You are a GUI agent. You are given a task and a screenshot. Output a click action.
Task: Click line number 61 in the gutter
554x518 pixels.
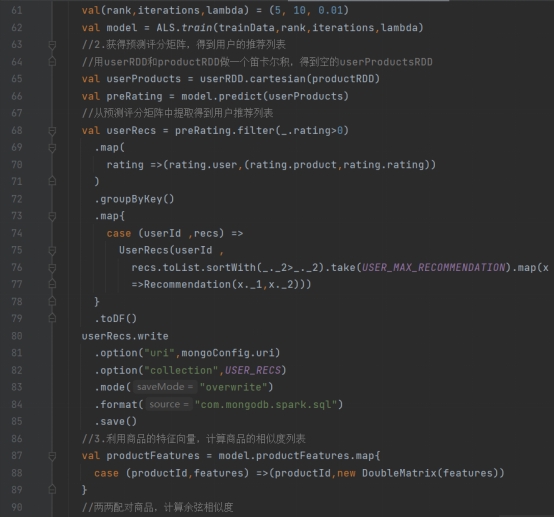point(17,10)
